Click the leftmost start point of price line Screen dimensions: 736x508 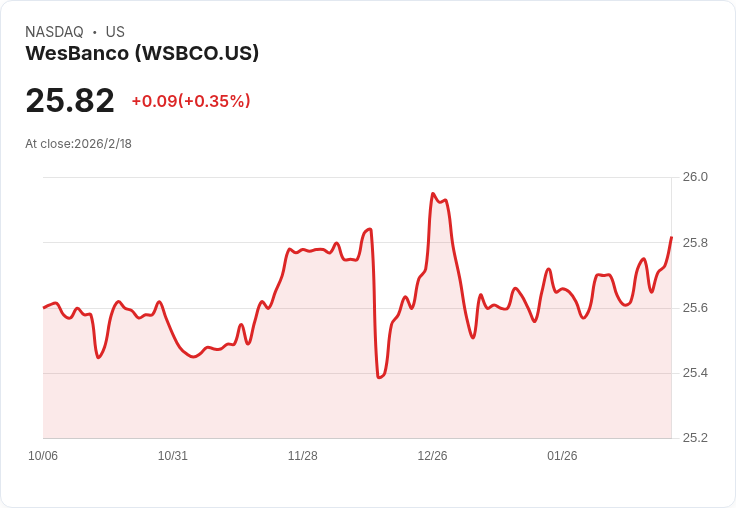pyautogui.click(x=44, y=308)
